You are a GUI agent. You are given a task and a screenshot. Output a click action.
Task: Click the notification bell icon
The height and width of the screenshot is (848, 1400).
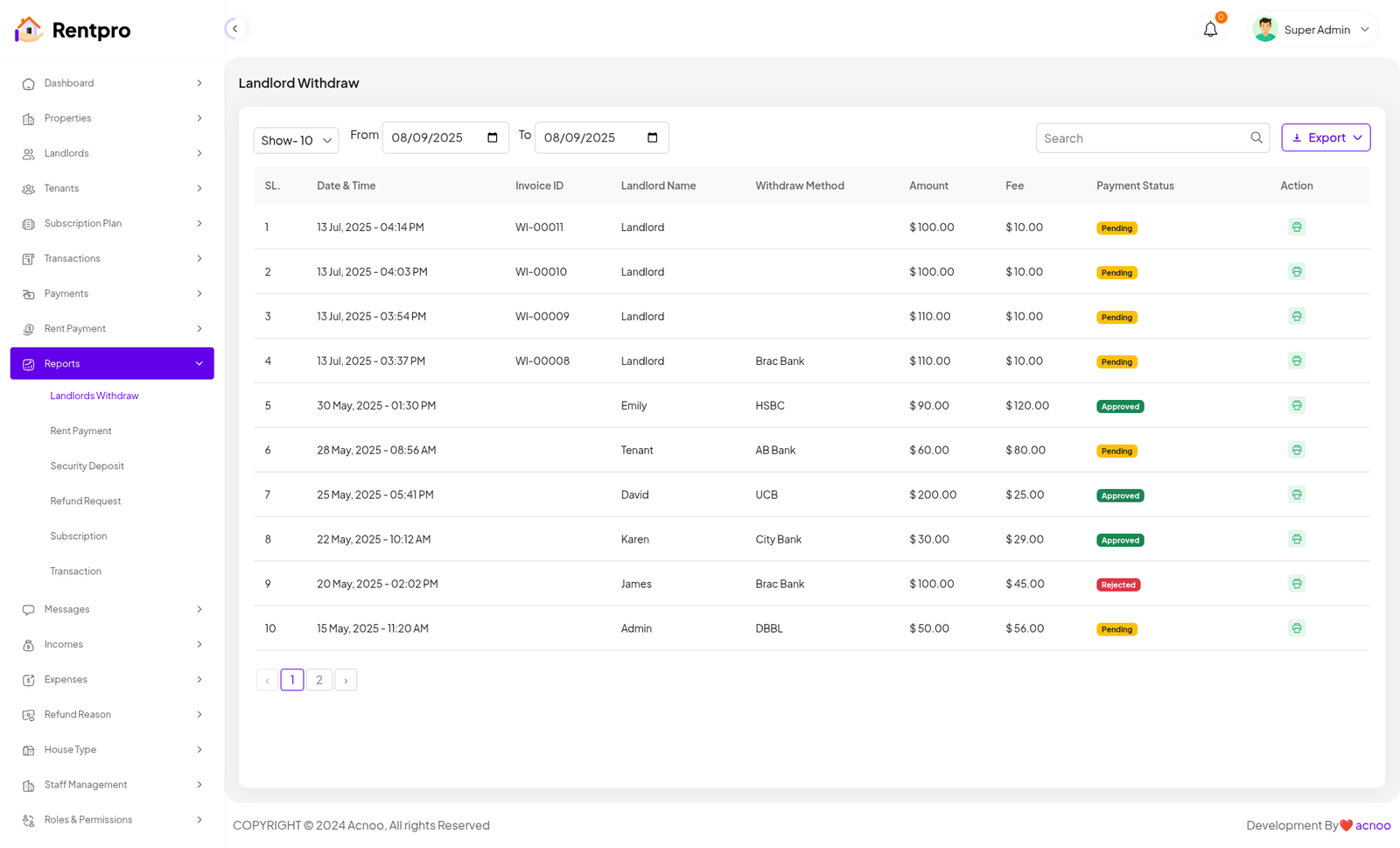[1210, 30]
